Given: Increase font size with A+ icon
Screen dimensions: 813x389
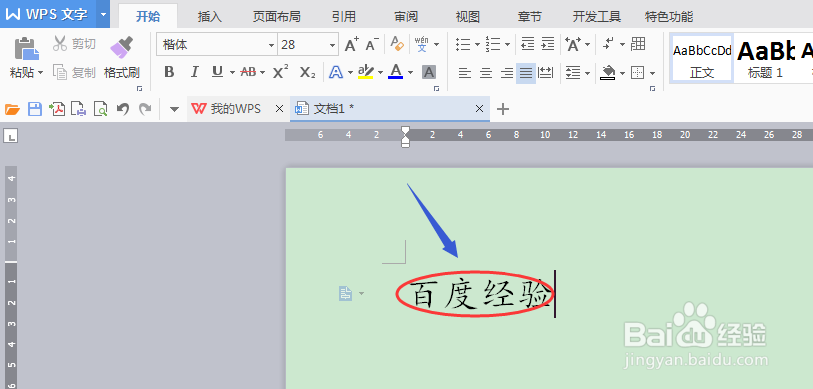Looking at the screenshot, I should (352, 45).
